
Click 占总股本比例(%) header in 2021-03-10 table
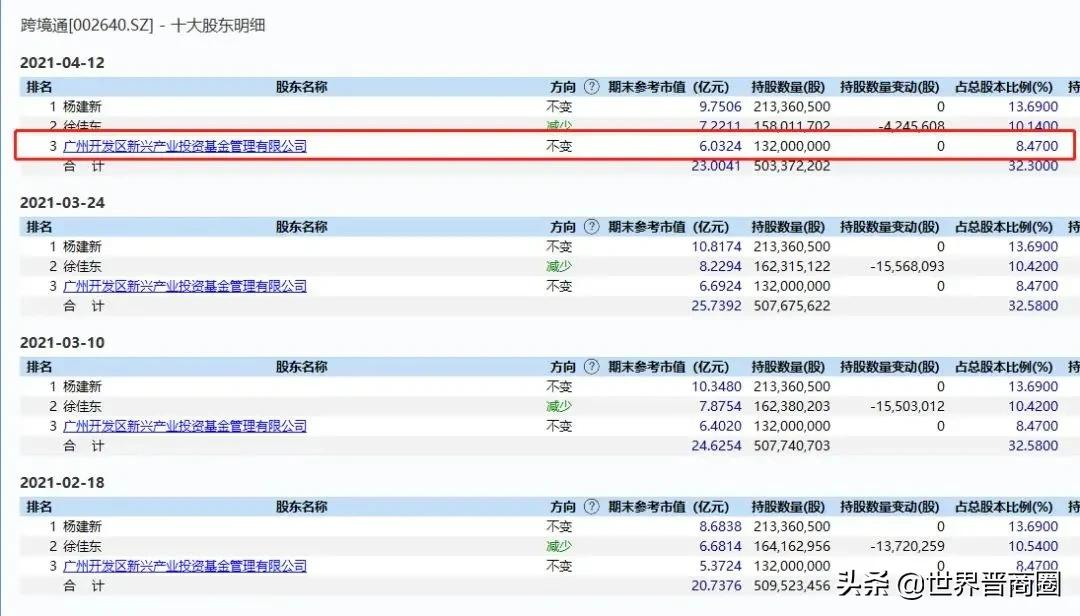pos(1004,367)
